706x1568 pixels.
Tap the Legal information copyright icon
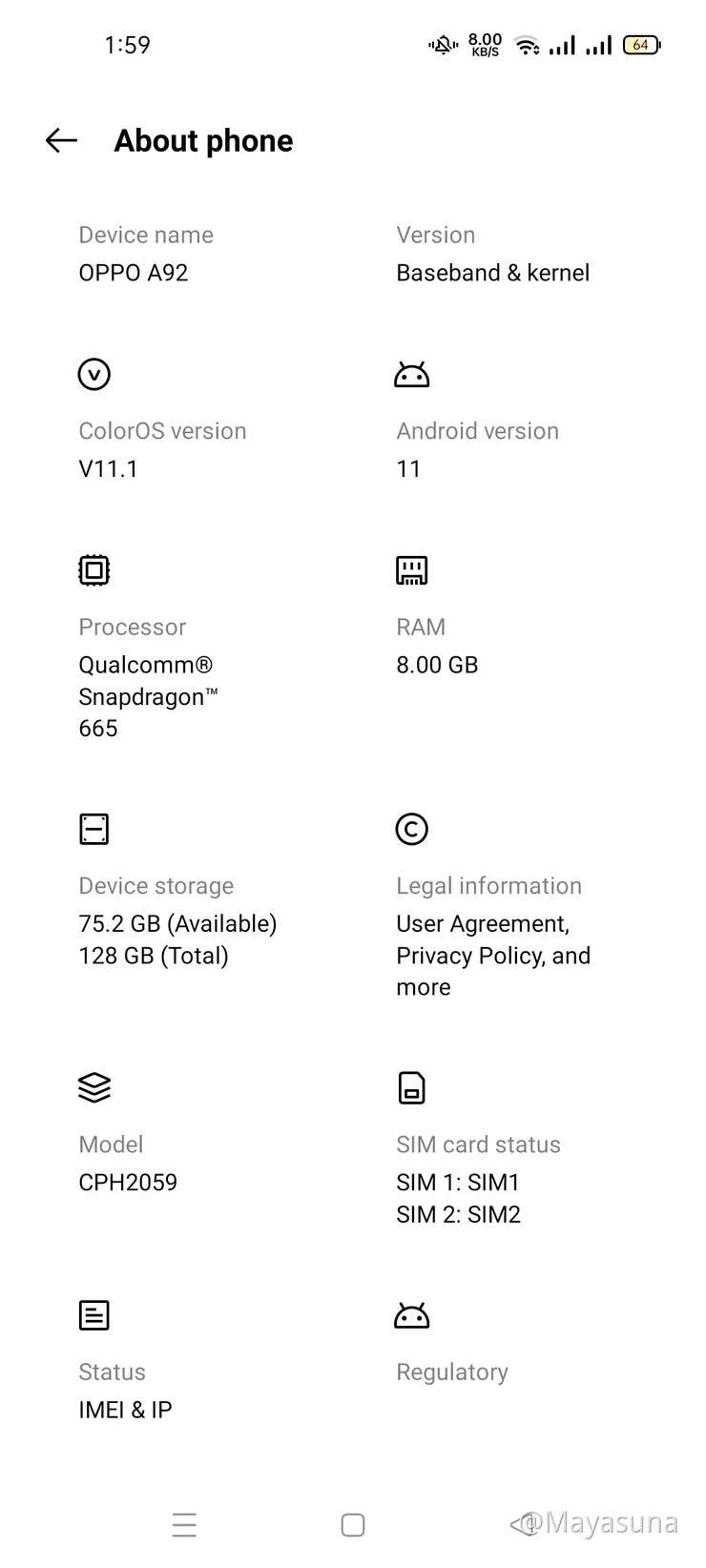pos(411,829)
